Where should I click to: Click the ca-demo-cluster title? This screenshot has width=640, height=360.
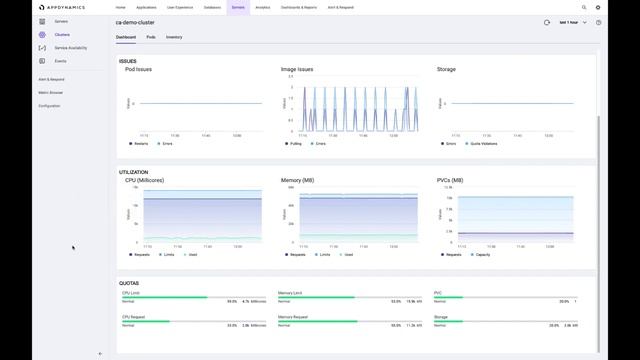point(135,22)
